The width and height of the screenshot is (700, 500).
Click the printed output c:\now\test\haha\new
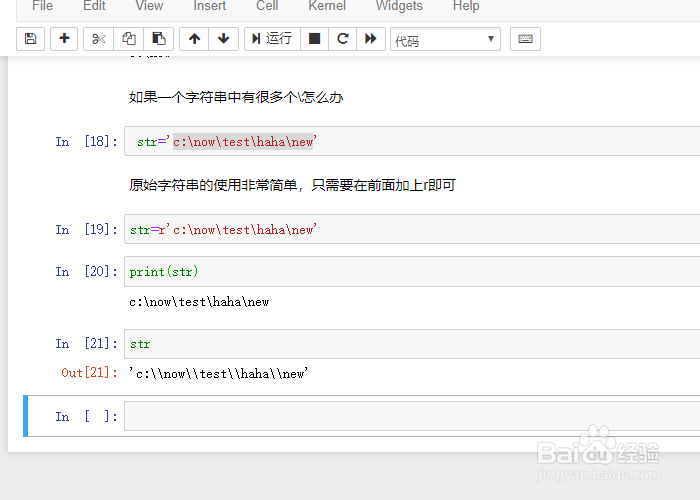coord(199,302)
